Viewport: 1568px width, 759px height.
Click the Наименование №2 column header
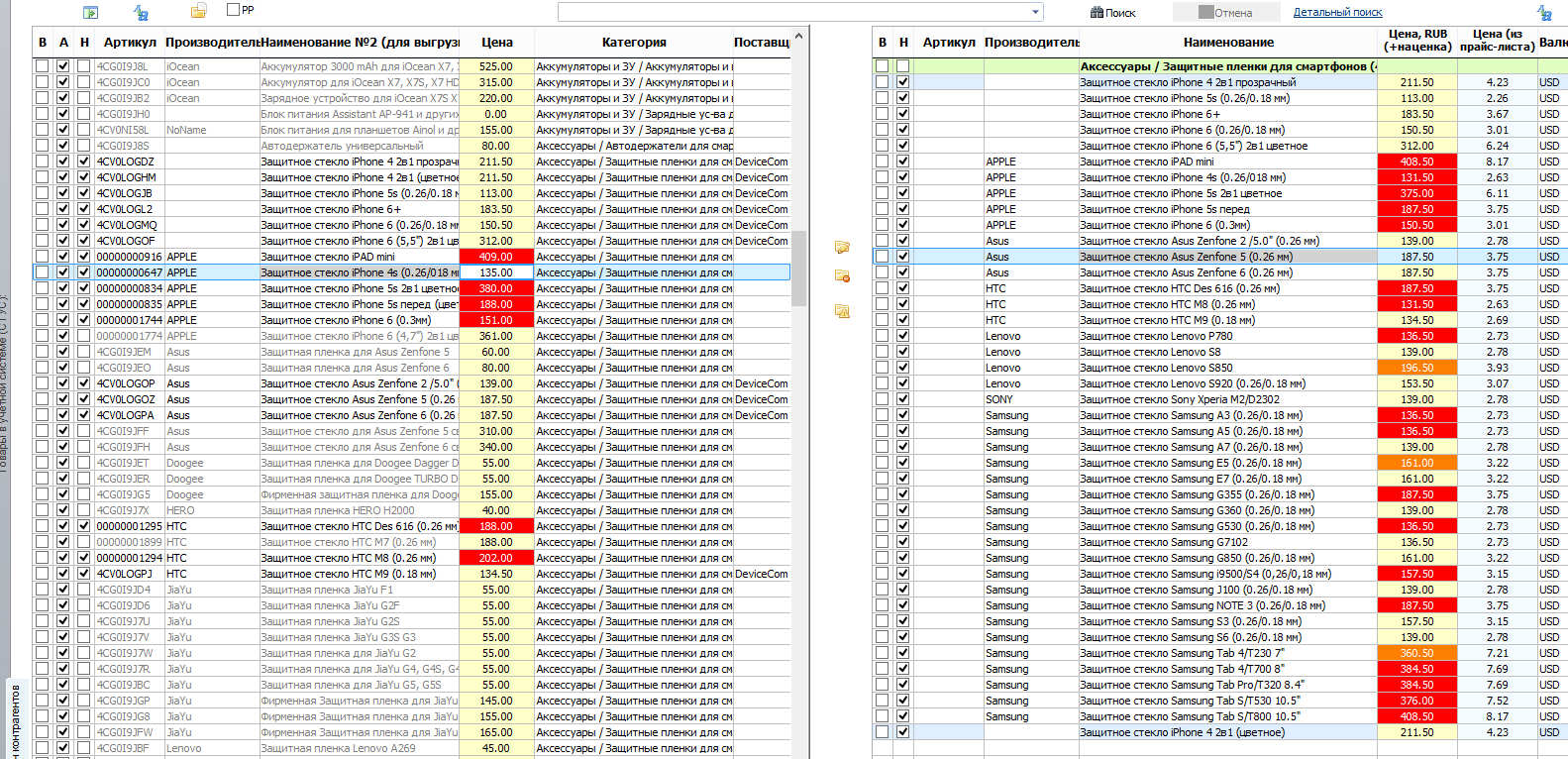click(x=360, y=43)
